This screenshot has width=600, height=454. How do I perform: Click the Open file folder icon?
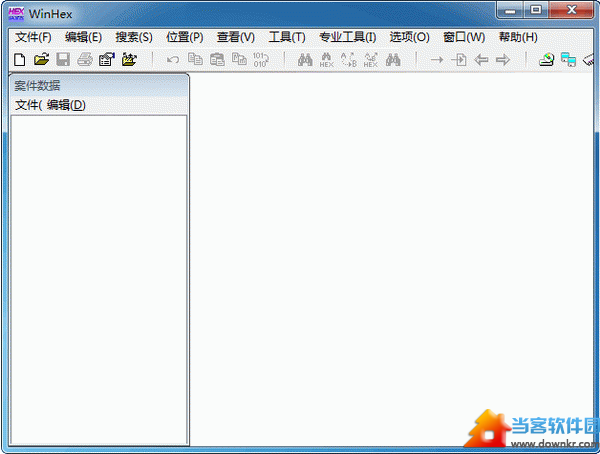(x=41, y=60)
